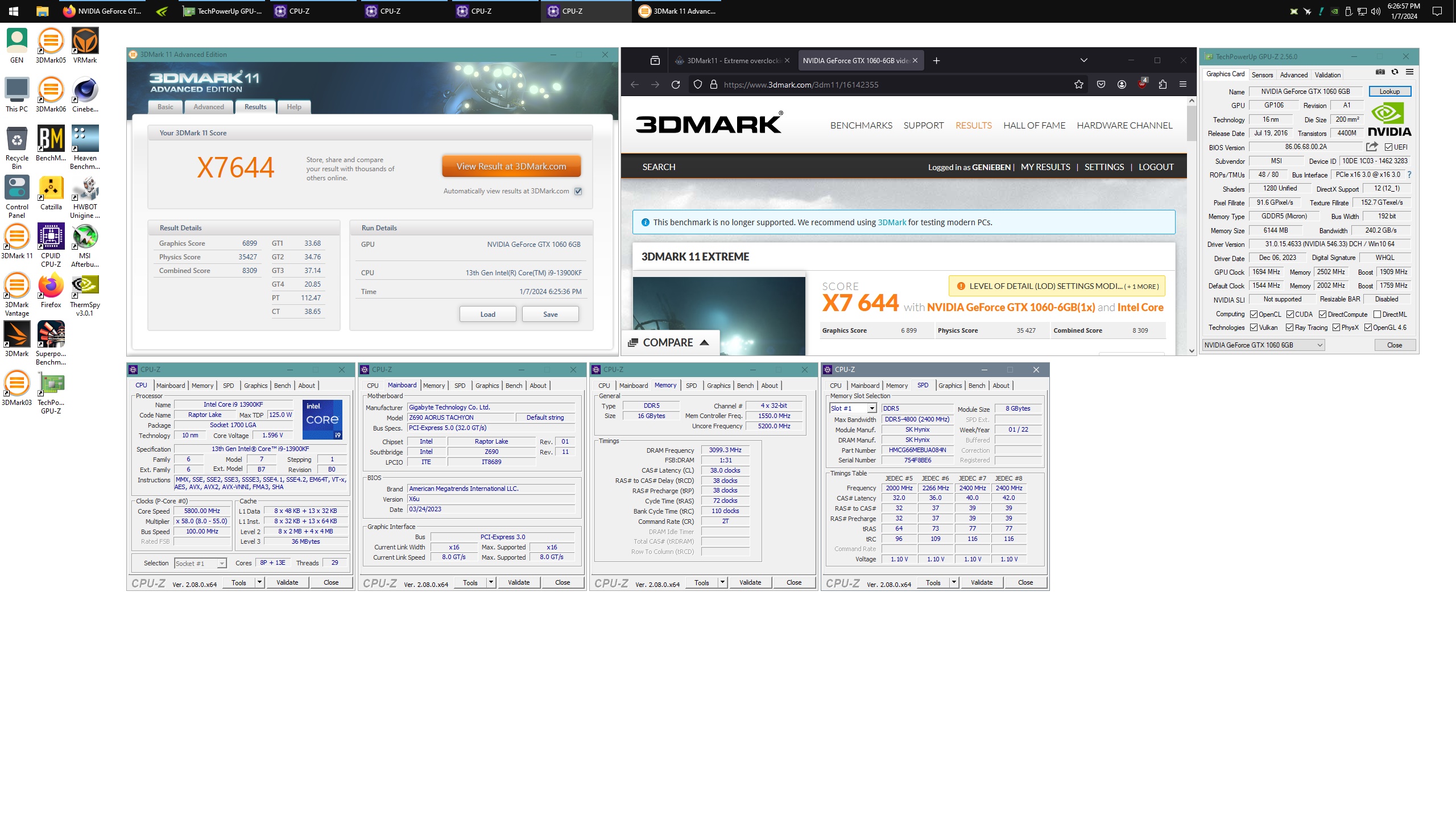The image size is (1456, 819).
Task: Toggle automatically view results at 3DMark.com
Action: pos(578,191)
